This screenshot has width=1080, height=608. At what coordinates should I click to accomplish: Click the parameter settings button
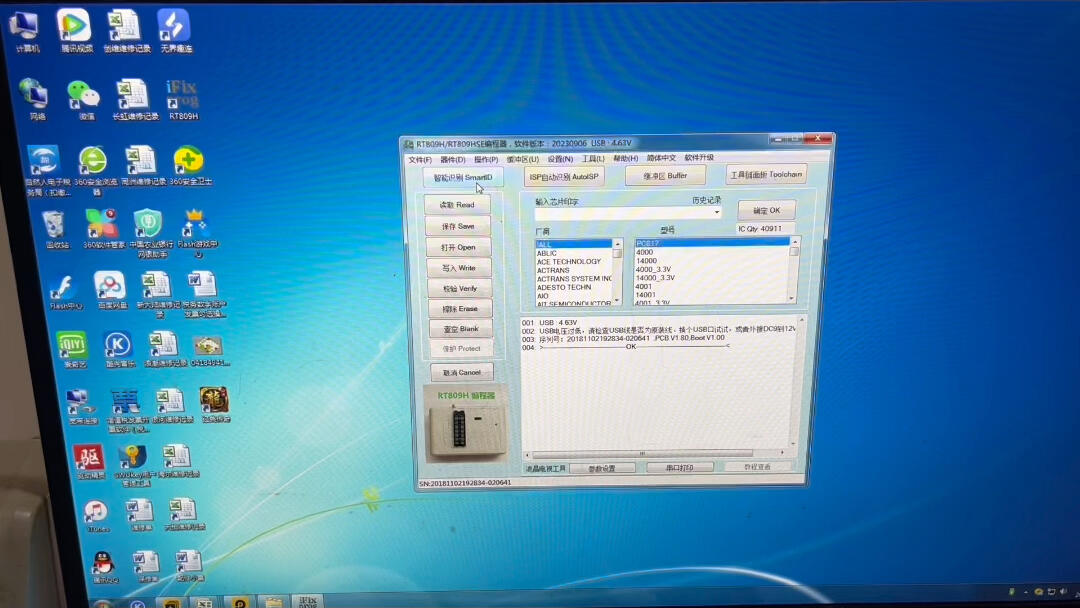point(603,468)
